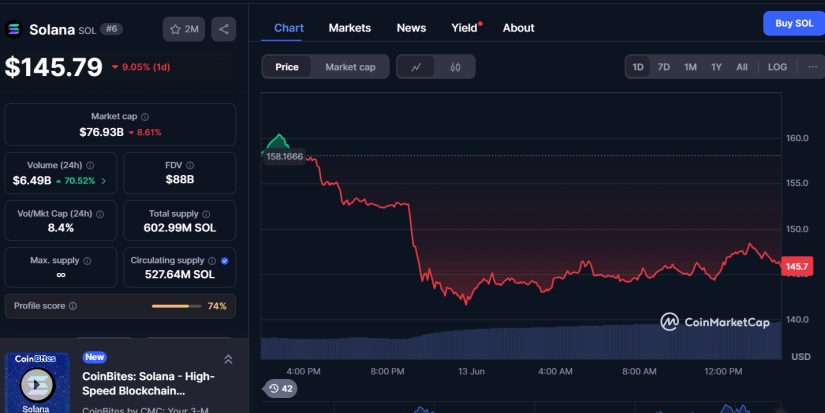Screen dimensions: 825x413
Task: Click the 145.7 current price marker
Action: point(797,267)
